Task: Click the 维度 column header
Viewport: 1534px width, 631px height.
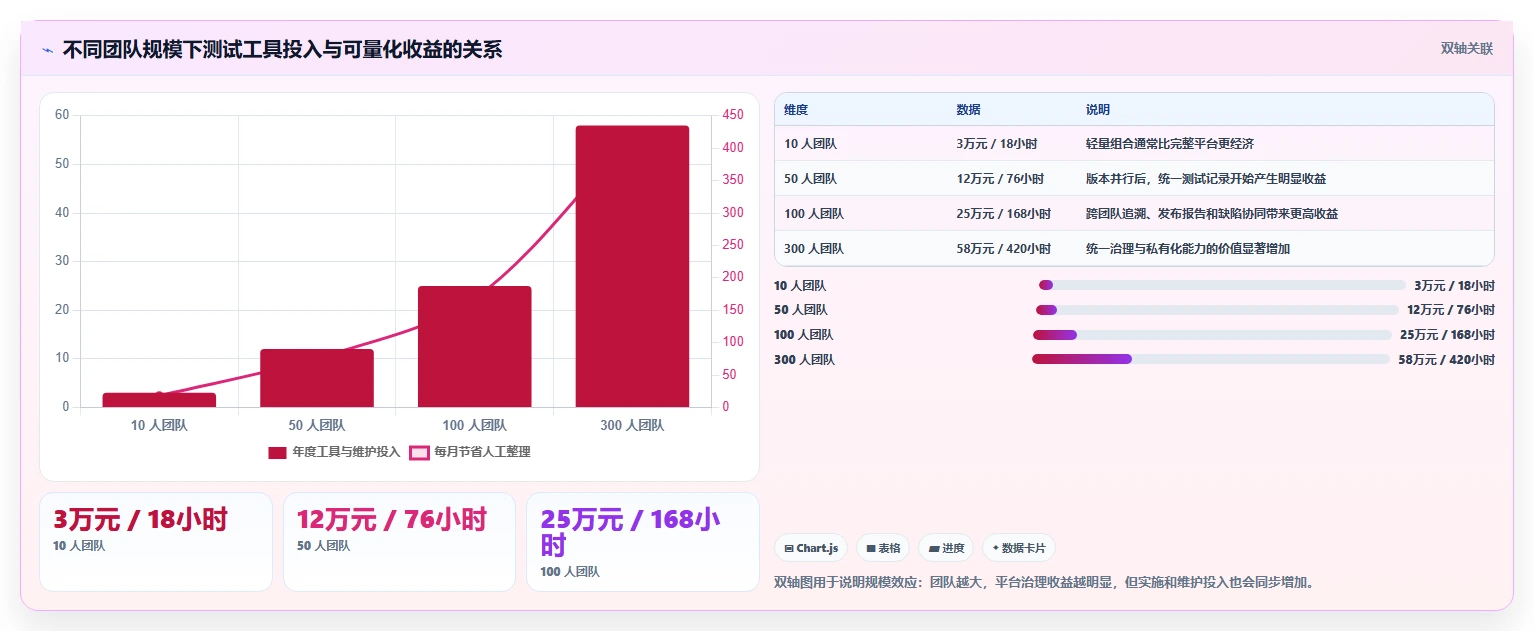Action: [x=796, y=110]
